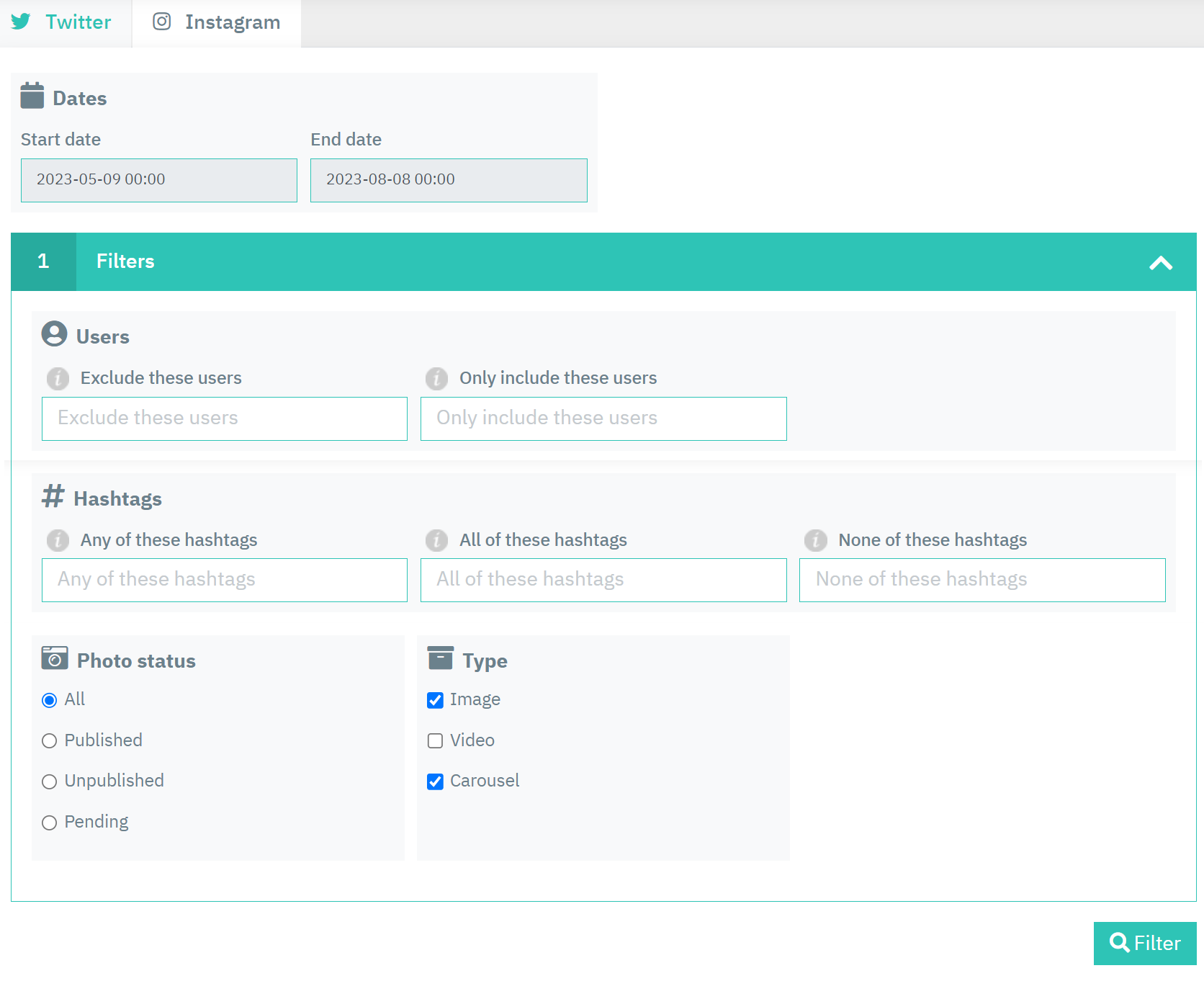The image size is (1204, 981).
Task: Click the info icon beside Exclude these users
Action: click(x=58, y=378)
